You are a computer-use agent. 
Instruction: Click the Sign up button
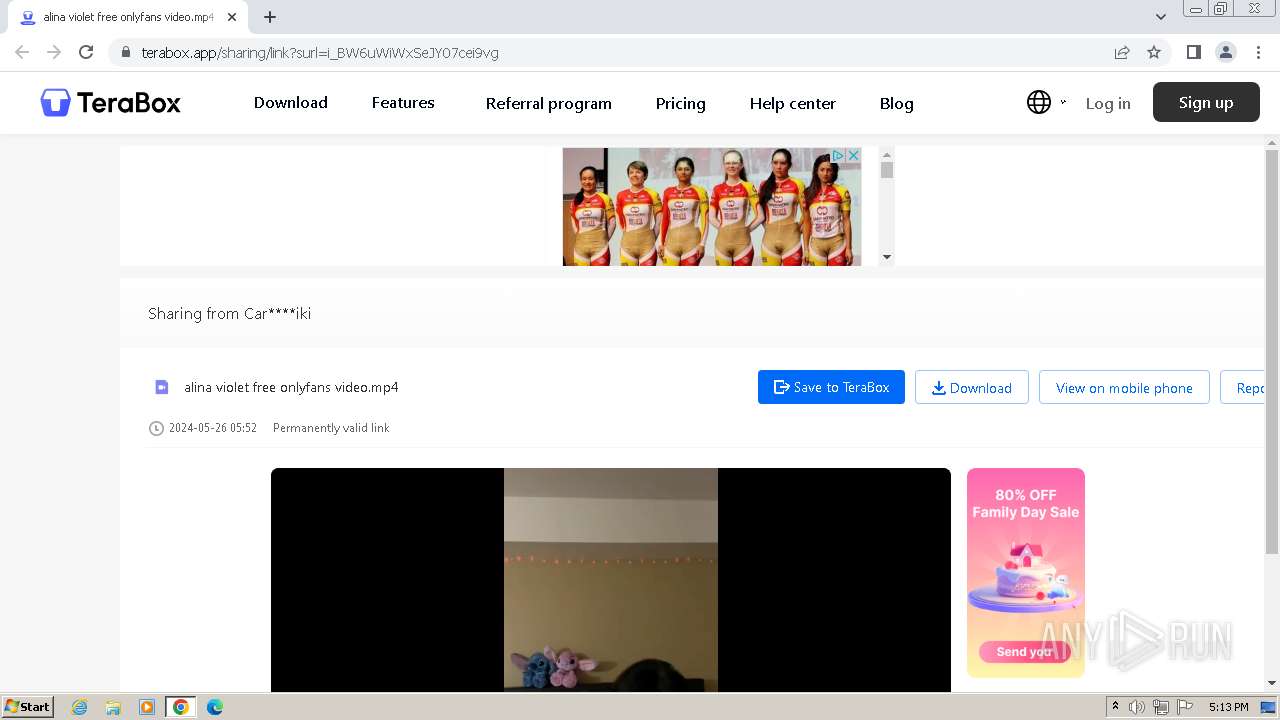(x=1206, y=102)
